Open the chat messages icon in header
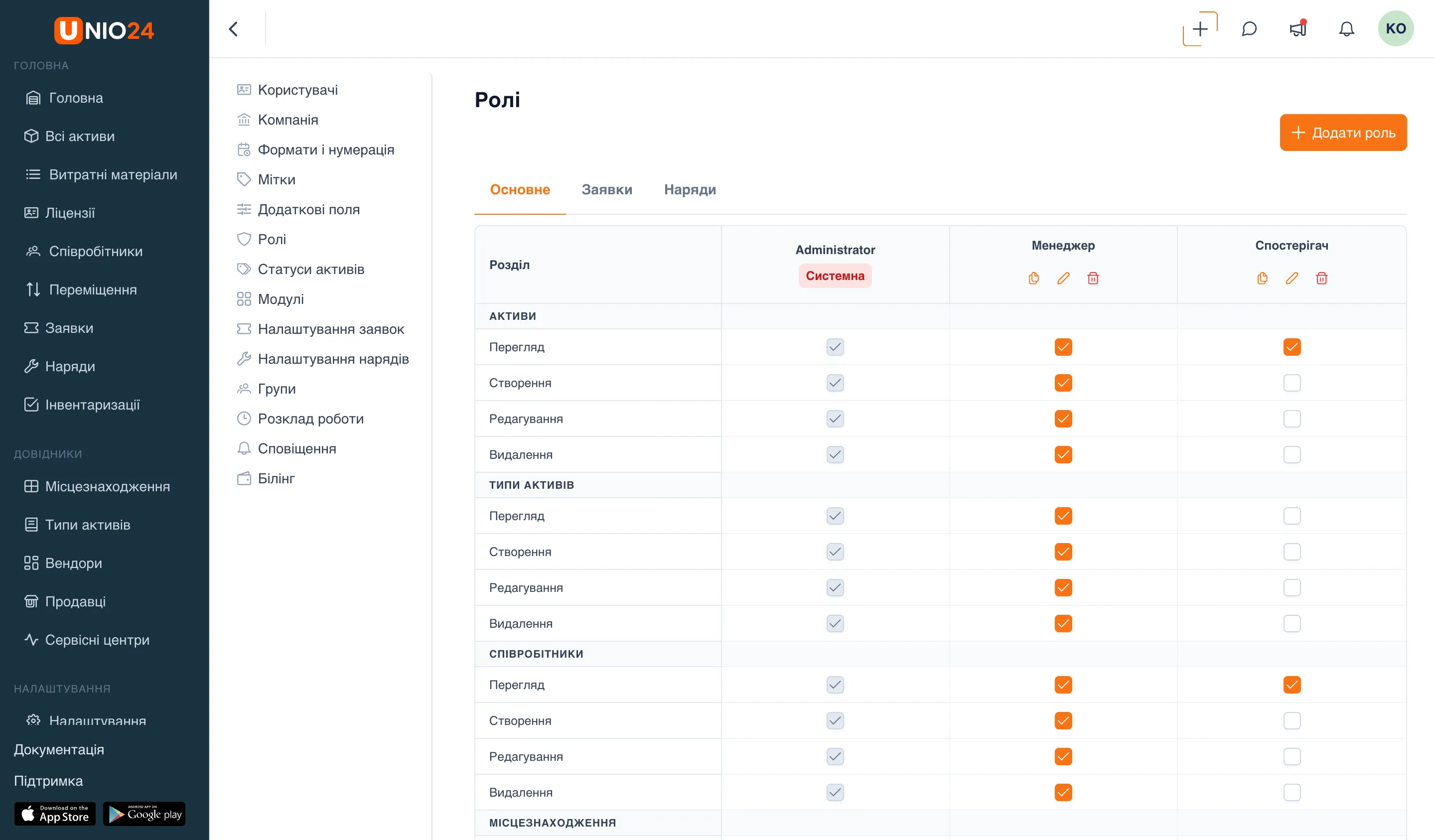 [1249, 29]
